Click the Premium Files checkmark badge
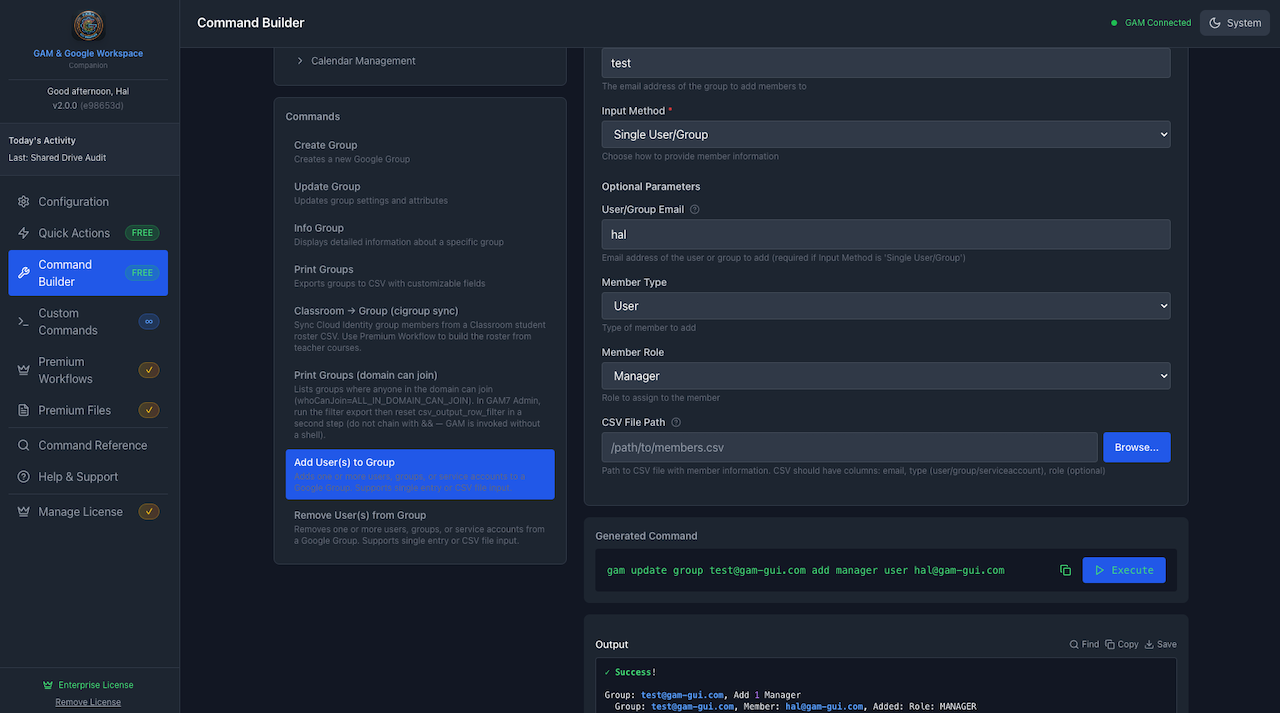 [149, 410]
